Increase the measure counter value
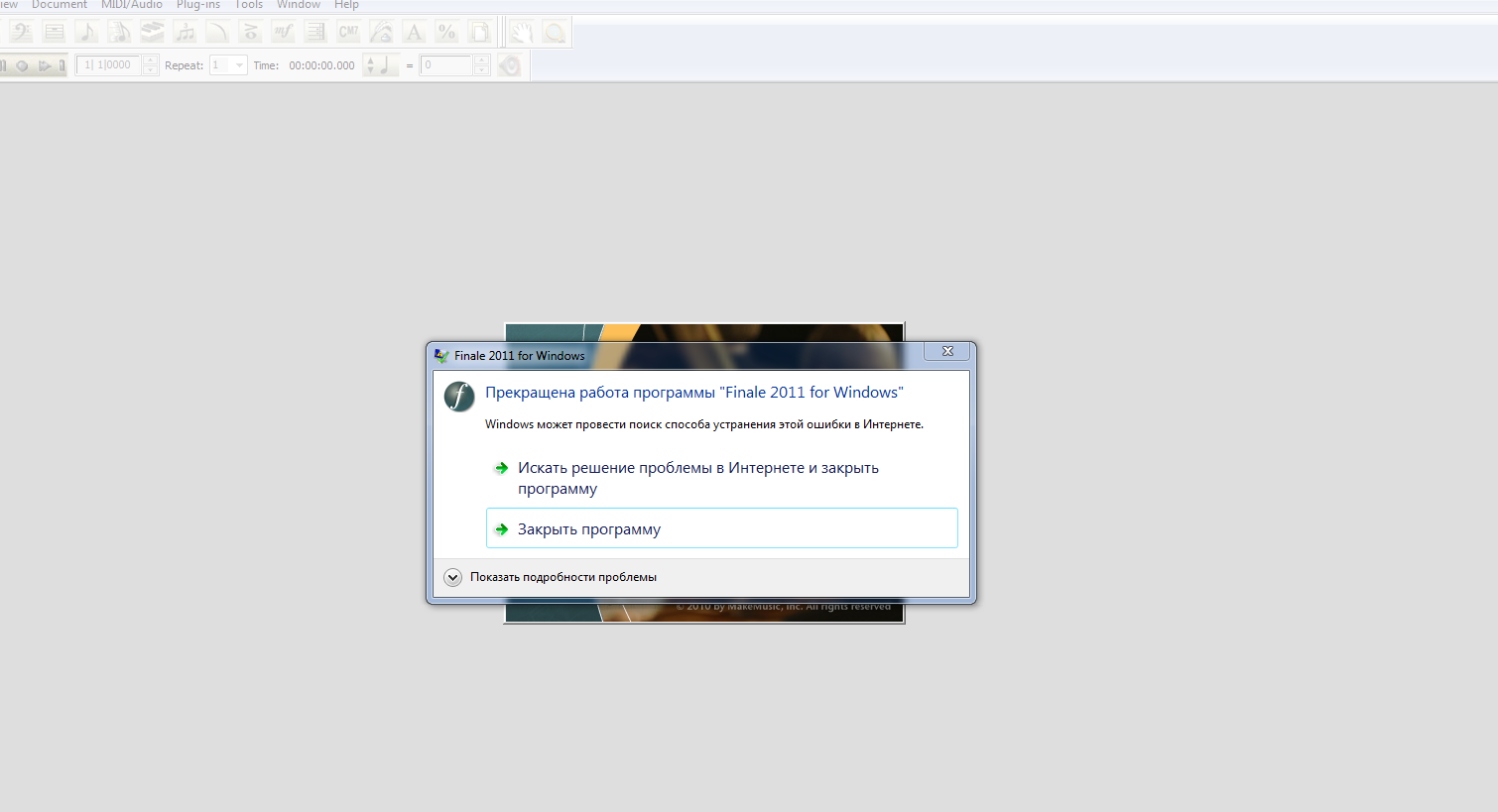This screenshot has height=812, width=1498. click(x=150, y=60)
